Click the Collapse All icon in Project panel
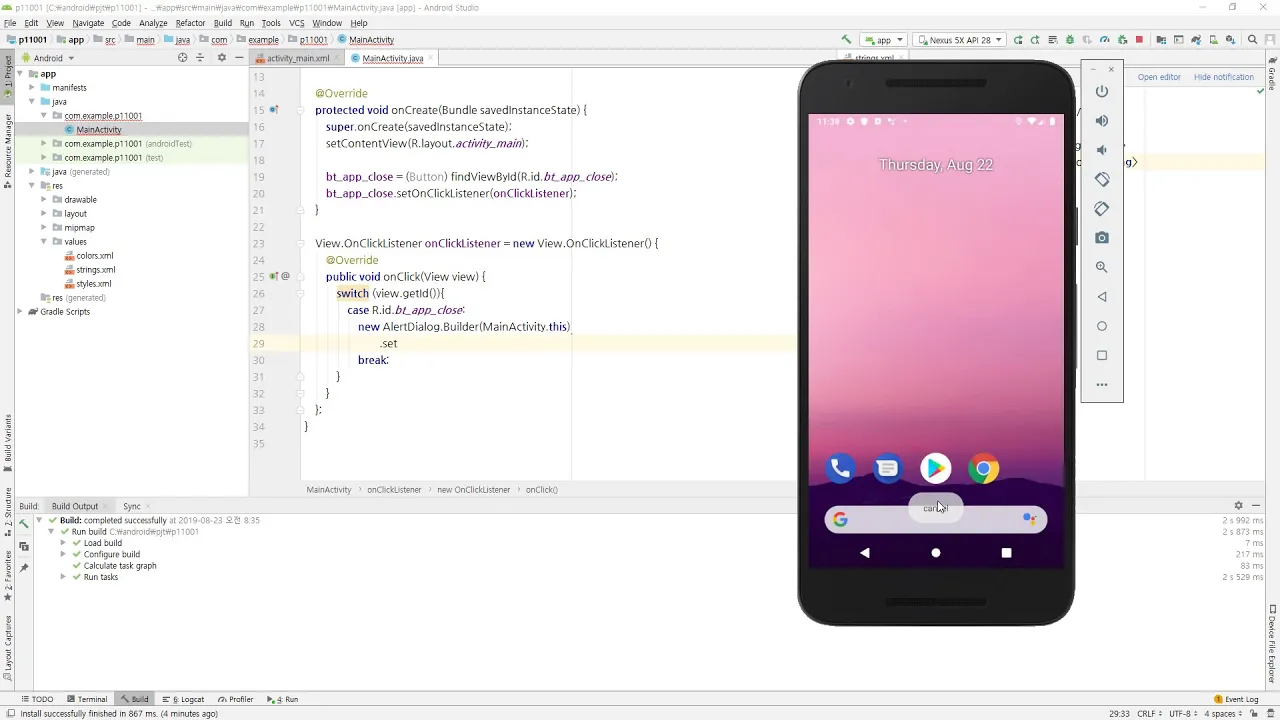Viewport: 1280px width, 720px height. click(200, 58)
